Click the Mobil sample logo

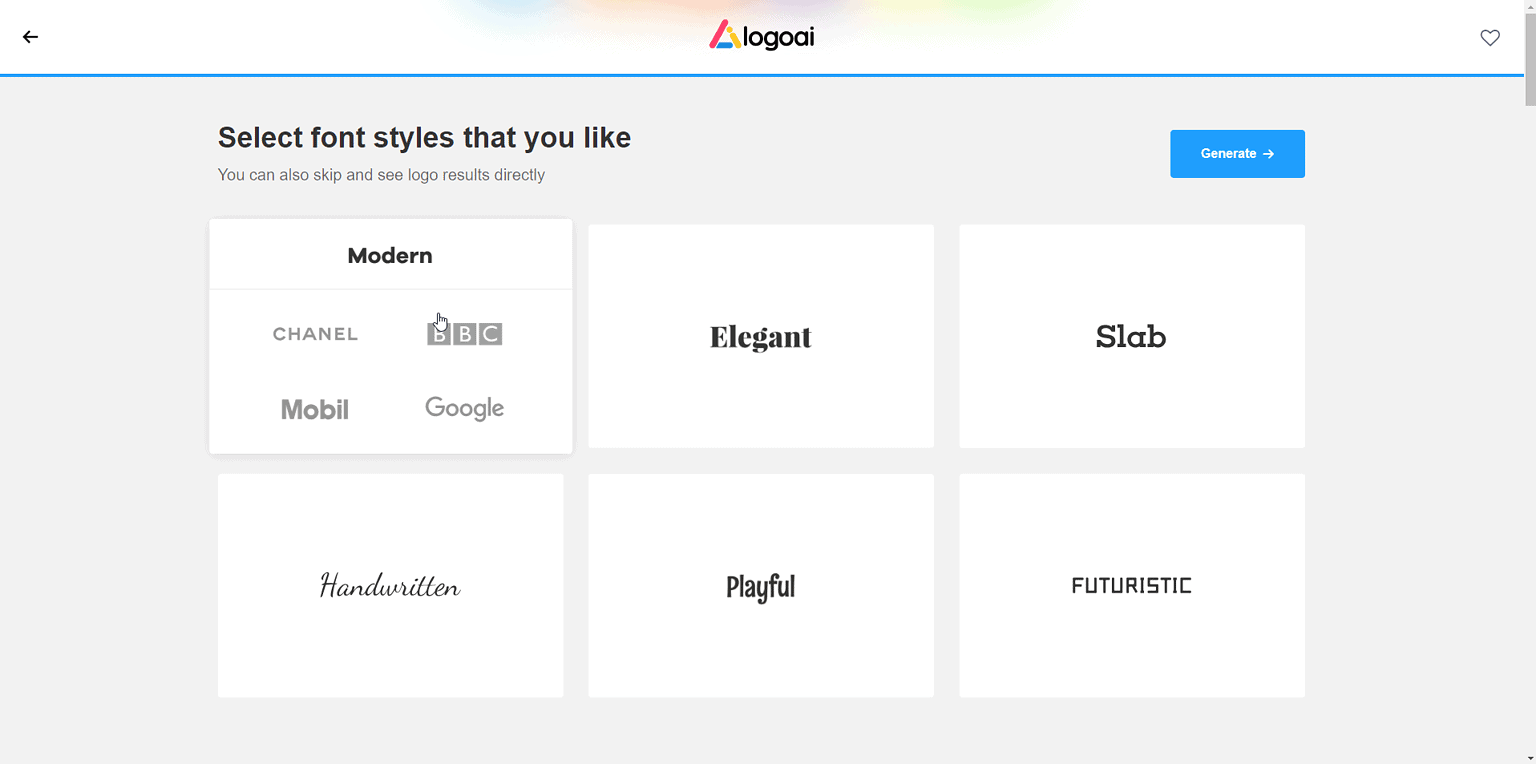pyautogui.click(x=315, y=409)
